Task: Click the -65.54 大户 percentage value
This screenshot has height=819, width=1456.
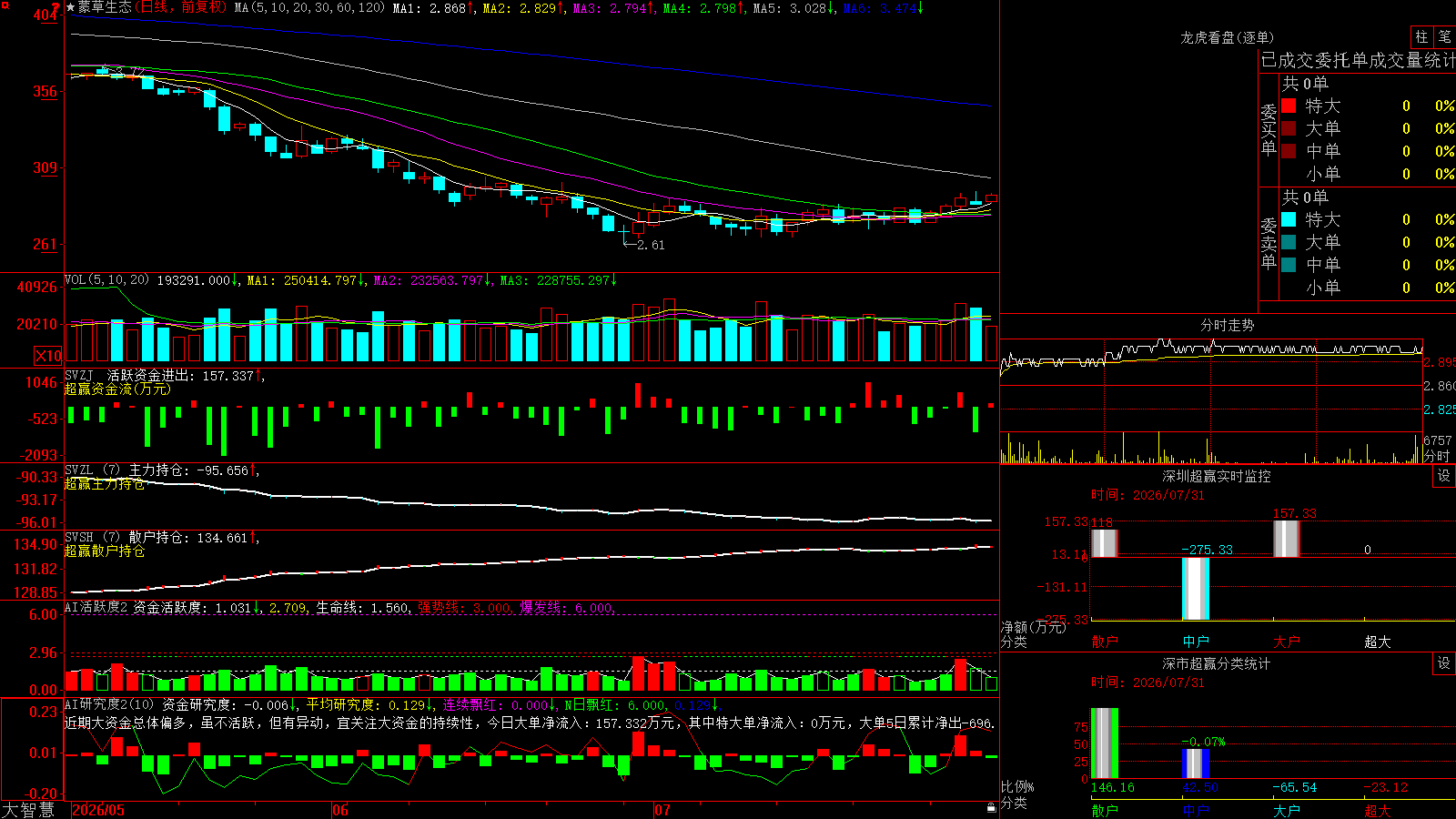Action: pyautogui.click(x=1294, y=787)
